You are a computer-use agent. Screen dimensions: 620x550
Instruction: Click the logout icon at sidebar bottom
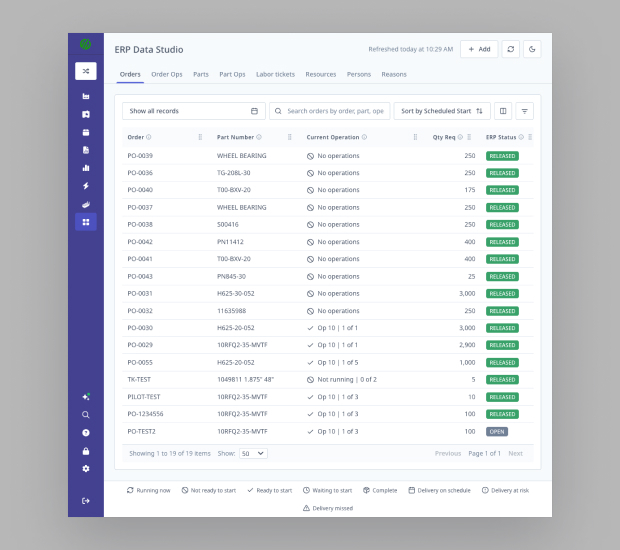pos(86,501)
